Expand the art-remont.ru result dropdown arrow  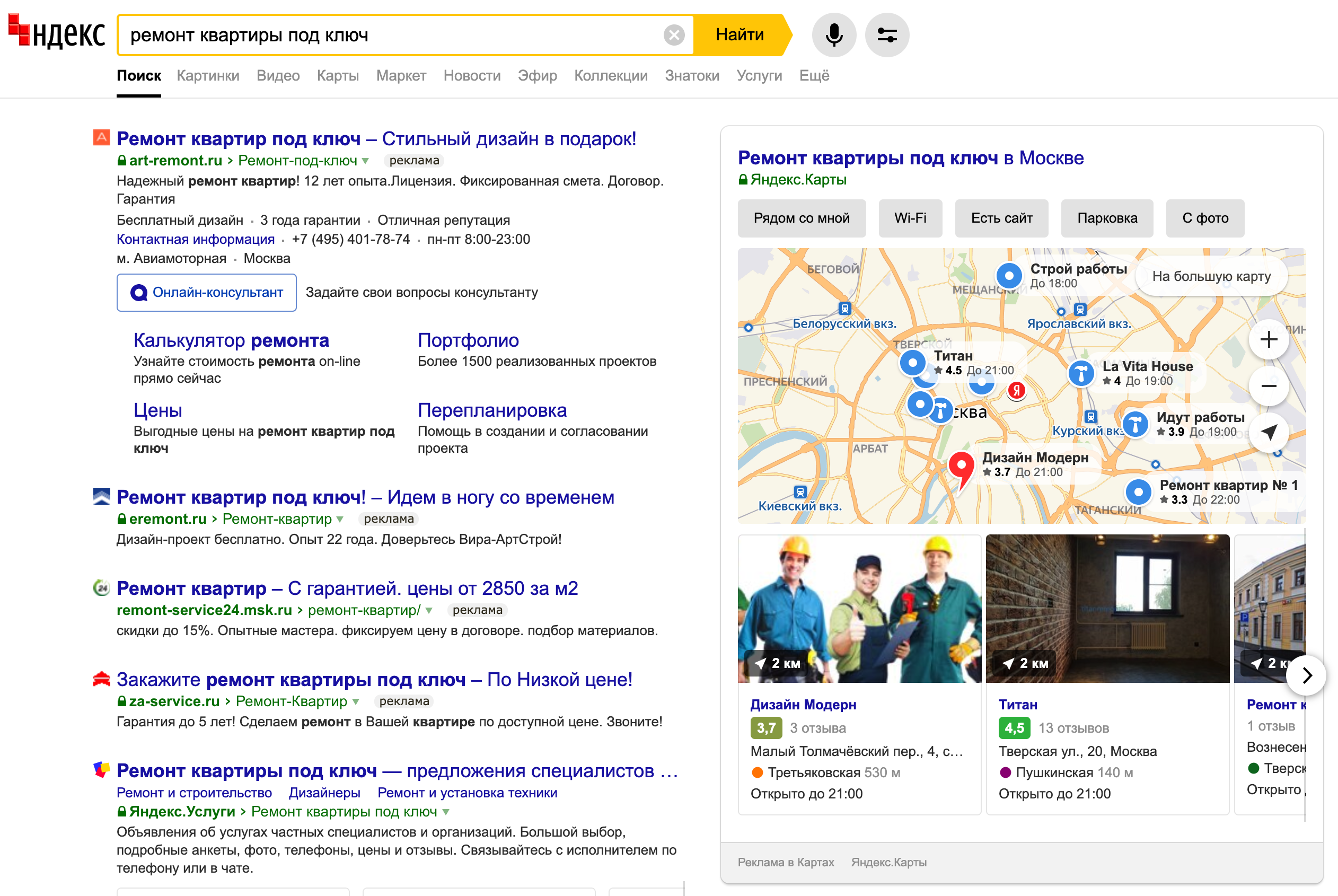[365, 161]
